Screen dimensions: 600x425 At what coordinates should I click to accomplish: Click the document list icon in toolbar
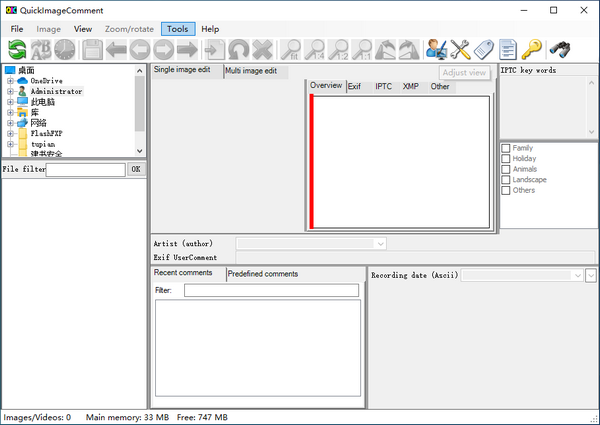tap(508, 48)
